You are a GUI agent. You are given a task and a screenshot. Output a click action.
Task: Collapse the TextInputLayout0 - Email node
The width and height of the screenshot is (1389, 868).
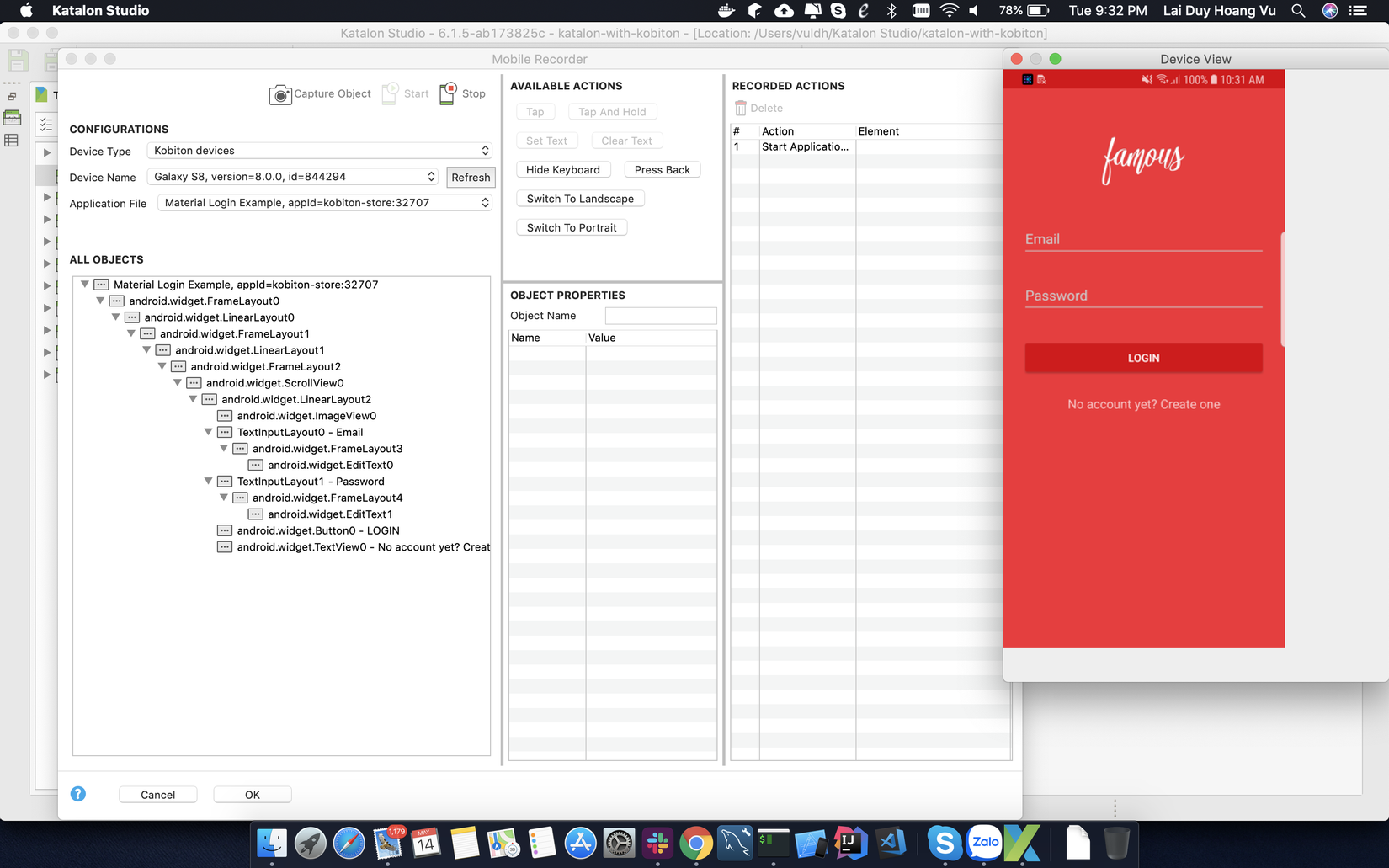coord(208,432)
